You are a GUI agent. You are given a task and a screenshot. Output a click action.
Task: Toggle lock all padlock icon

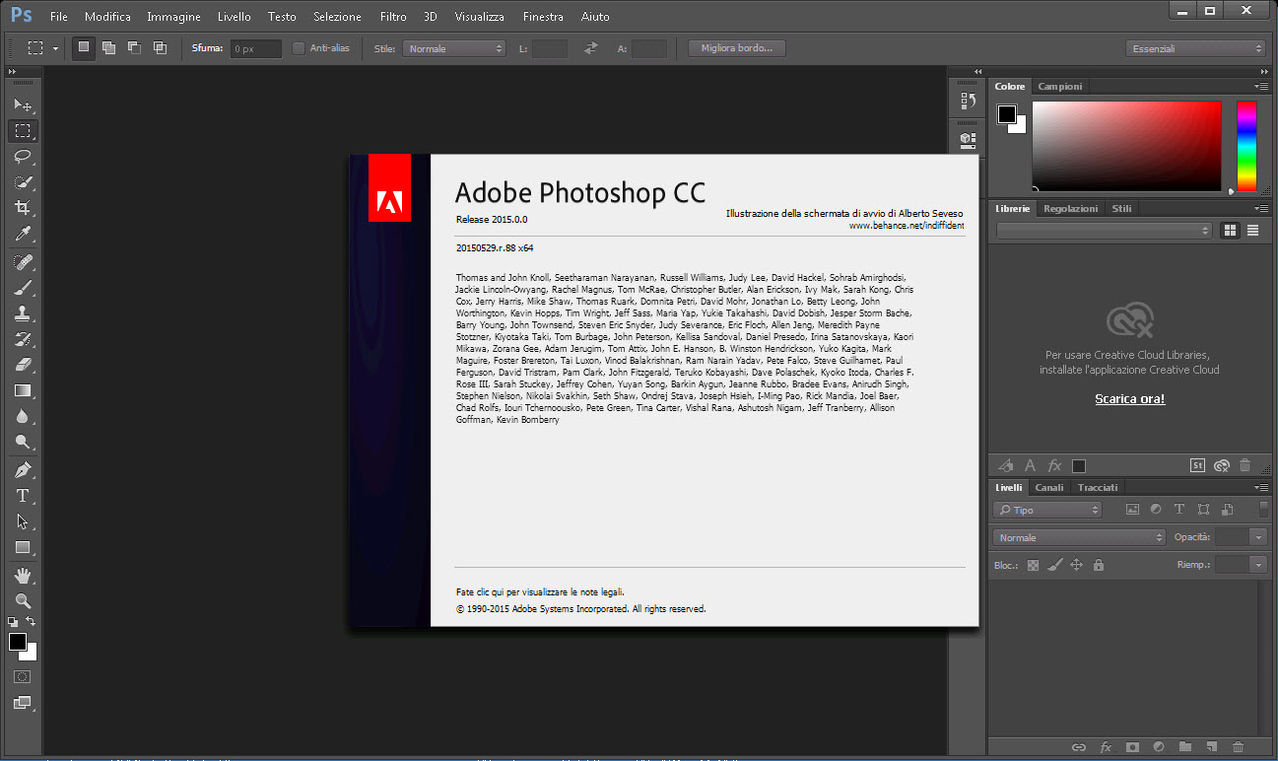pos(1099,565)
